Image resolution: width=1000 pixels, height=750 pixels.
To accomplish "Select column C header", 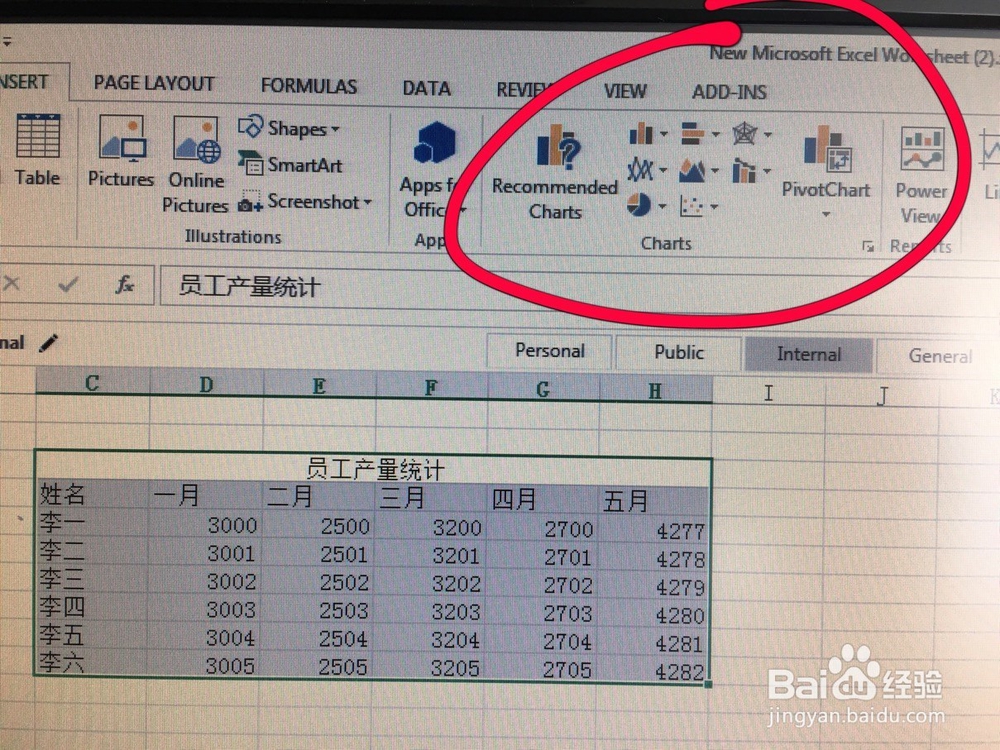I will [92, 383].
